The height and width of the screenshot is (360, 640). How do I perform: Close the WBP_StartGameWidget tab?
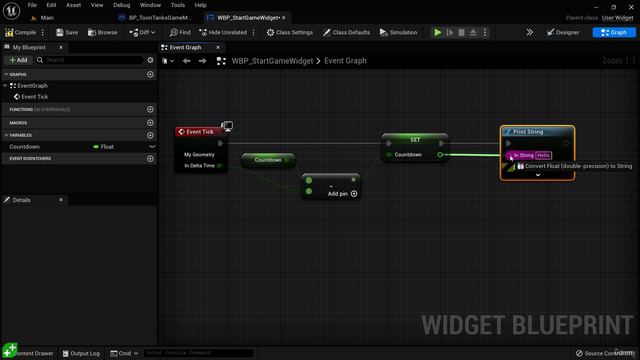(284, 18)
